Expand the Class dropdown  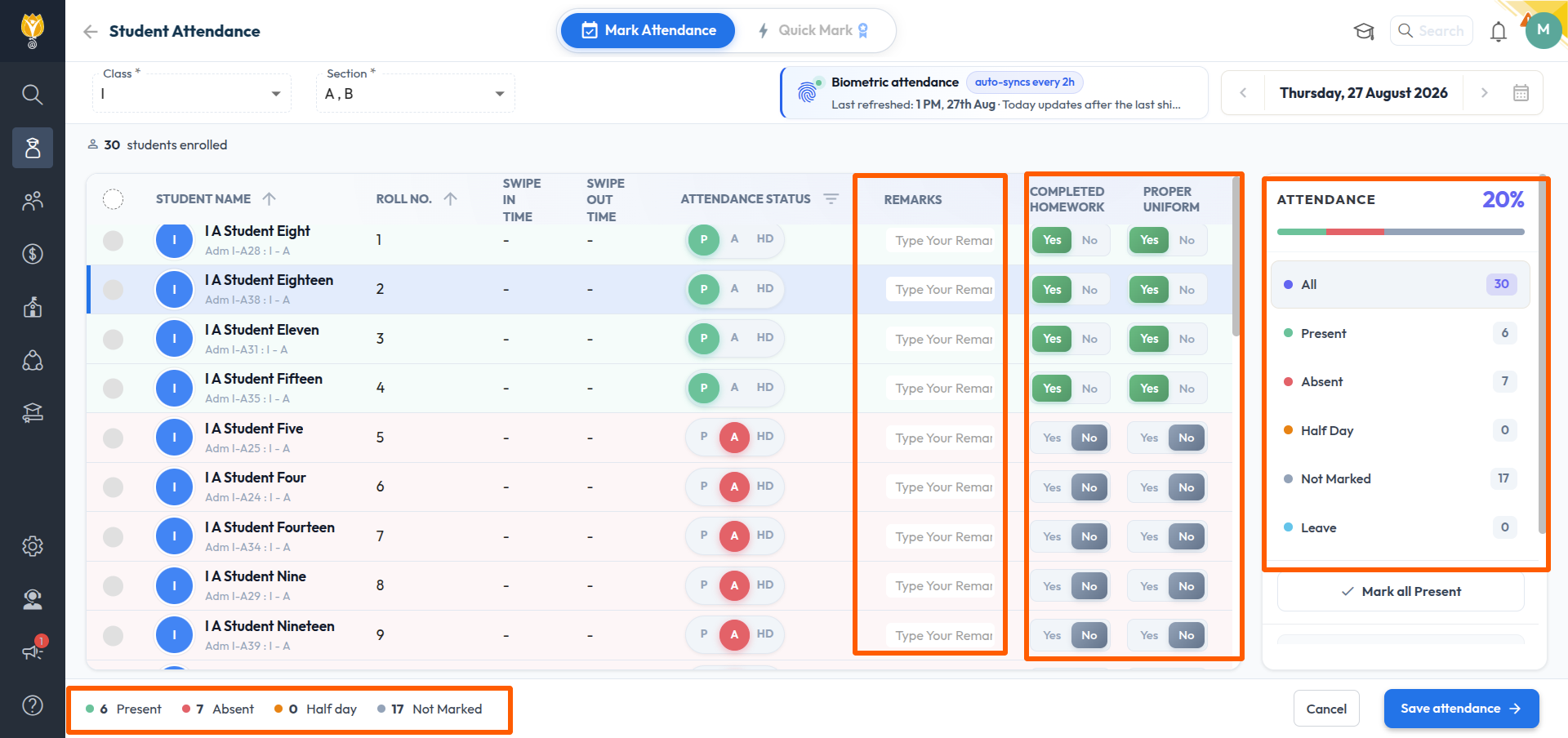point(192,94)
